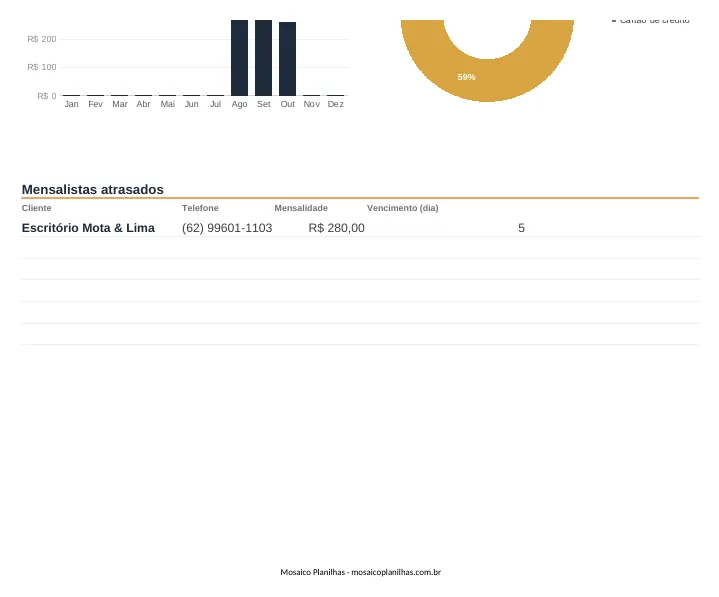Select the 'Mensalistas atrasados' heading
Viewport: 719px width, 597px height.
pyautogui.click(x=93, y=189)
